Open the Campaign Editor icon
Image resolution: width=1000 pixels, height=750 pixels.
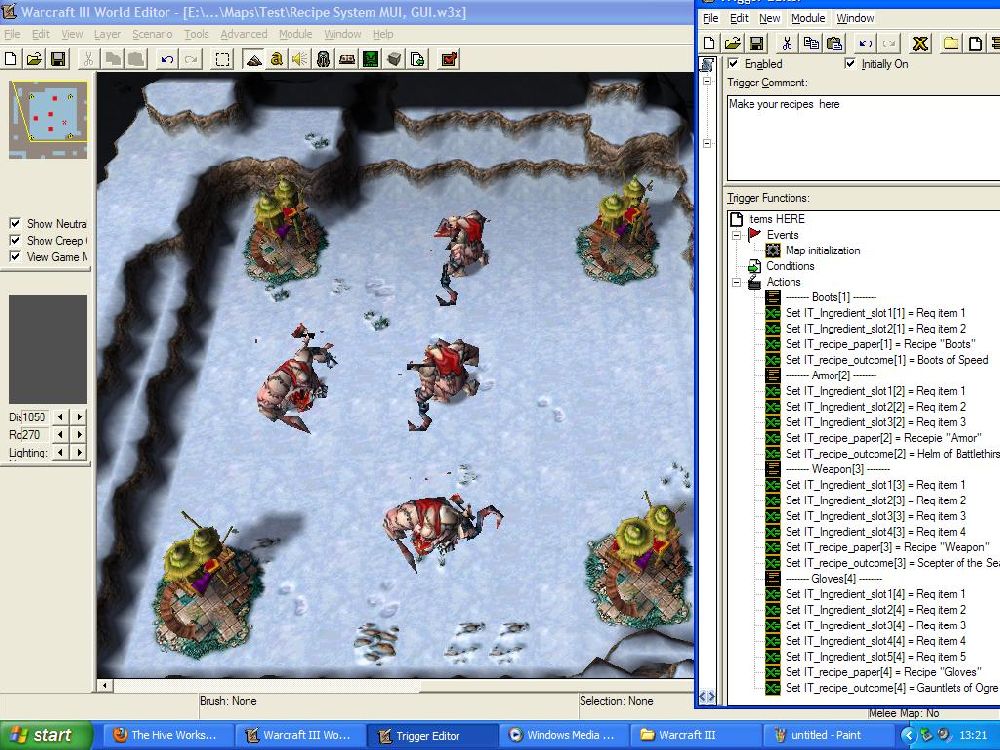(347, 59)
